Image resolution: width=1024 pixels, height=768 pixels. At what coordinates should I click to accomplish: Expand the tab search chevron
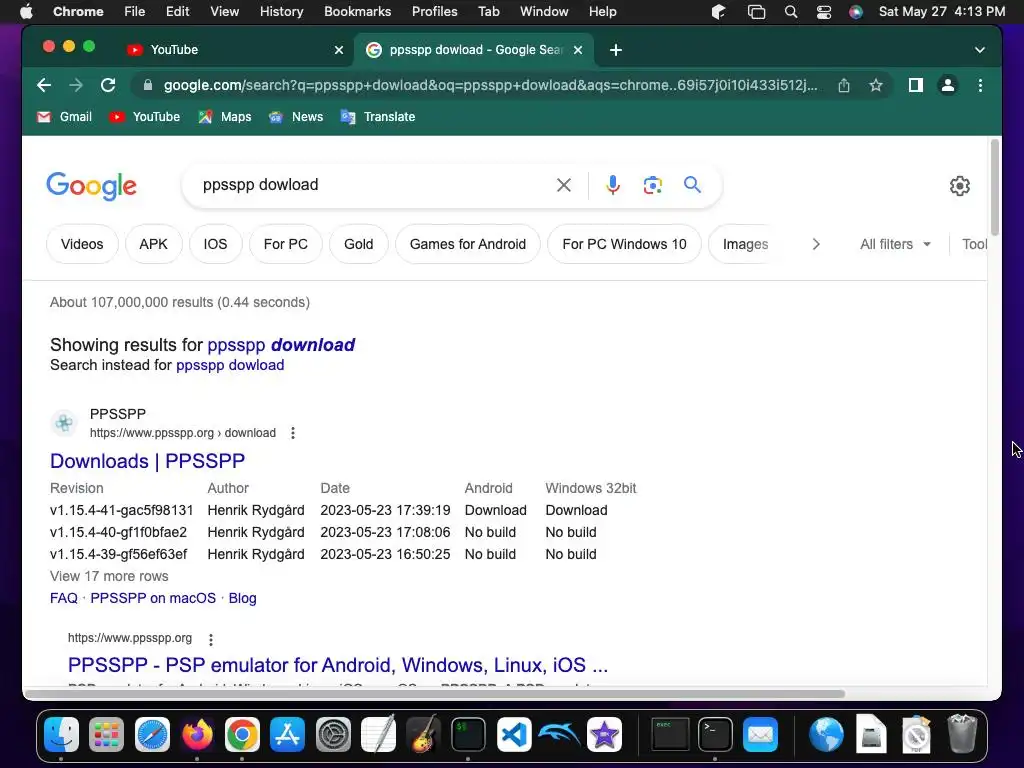[979, 50]
